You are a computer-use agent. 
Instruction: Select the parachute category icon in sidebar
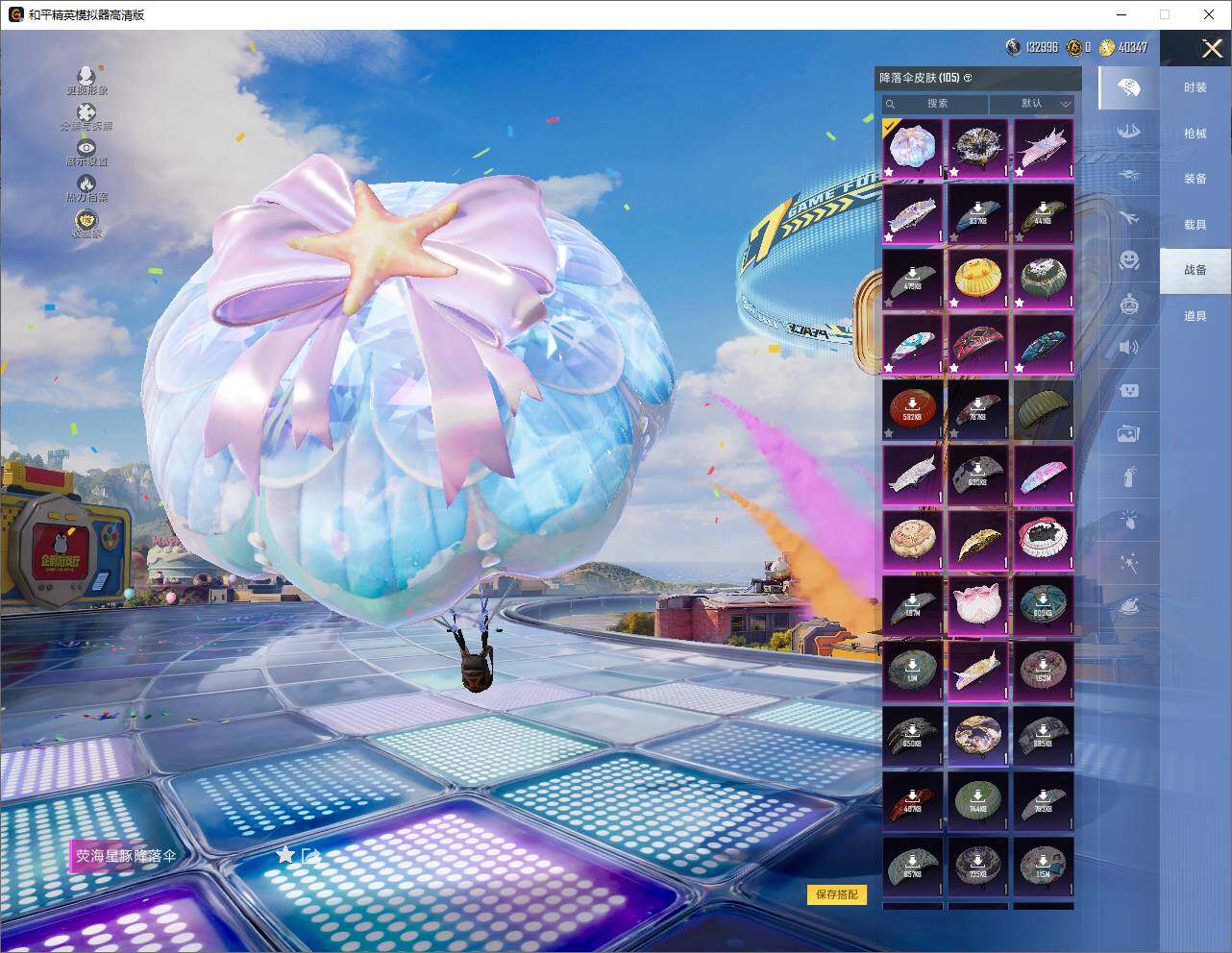click(1128, 88)
